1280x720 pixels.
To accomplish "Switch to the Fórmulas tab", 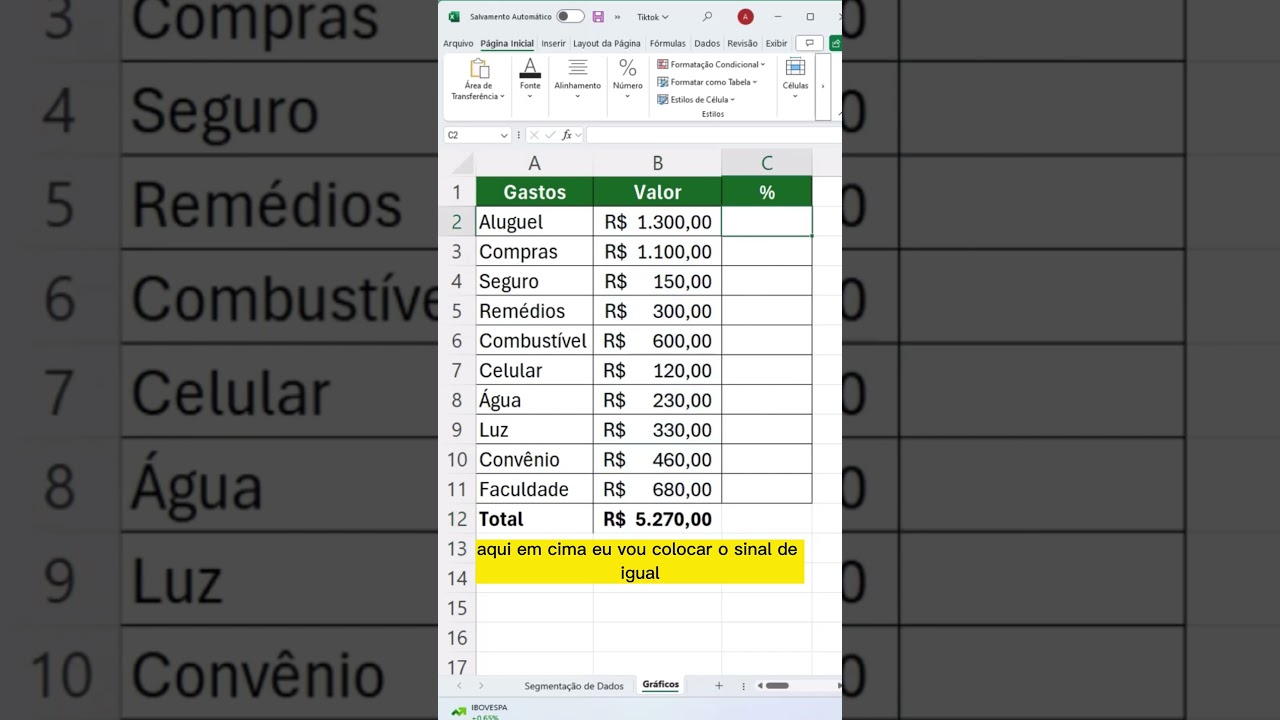I will pyautogui.click(x=667, y=43).
